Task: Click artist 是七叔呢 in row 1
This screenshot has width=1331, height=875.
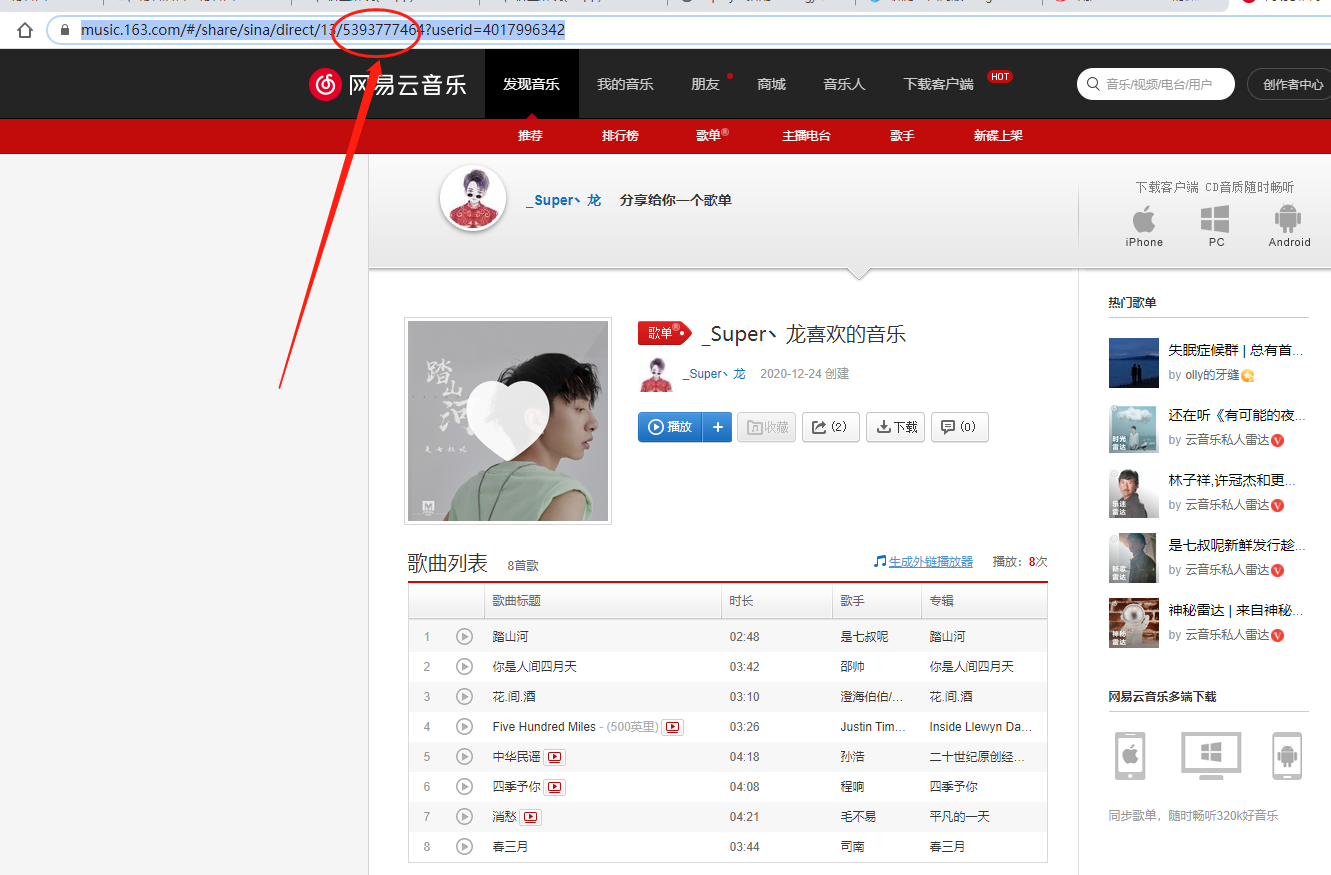Action: coord(864,636)
